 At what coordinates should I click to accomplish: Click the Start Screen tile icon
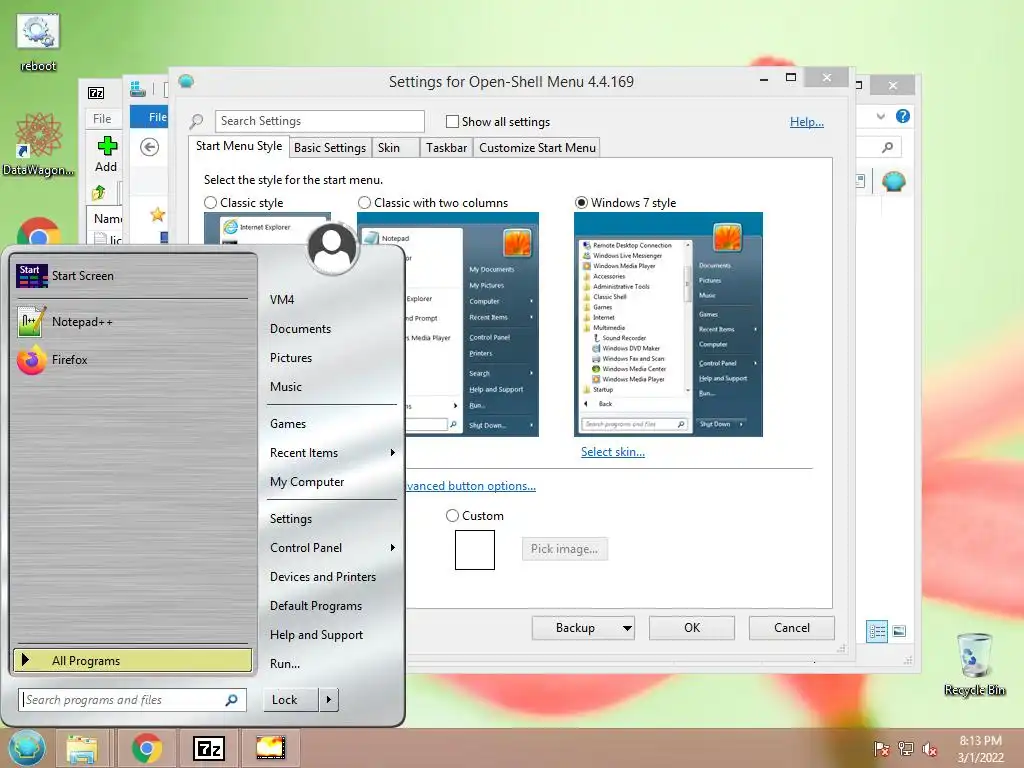[31, 276]
